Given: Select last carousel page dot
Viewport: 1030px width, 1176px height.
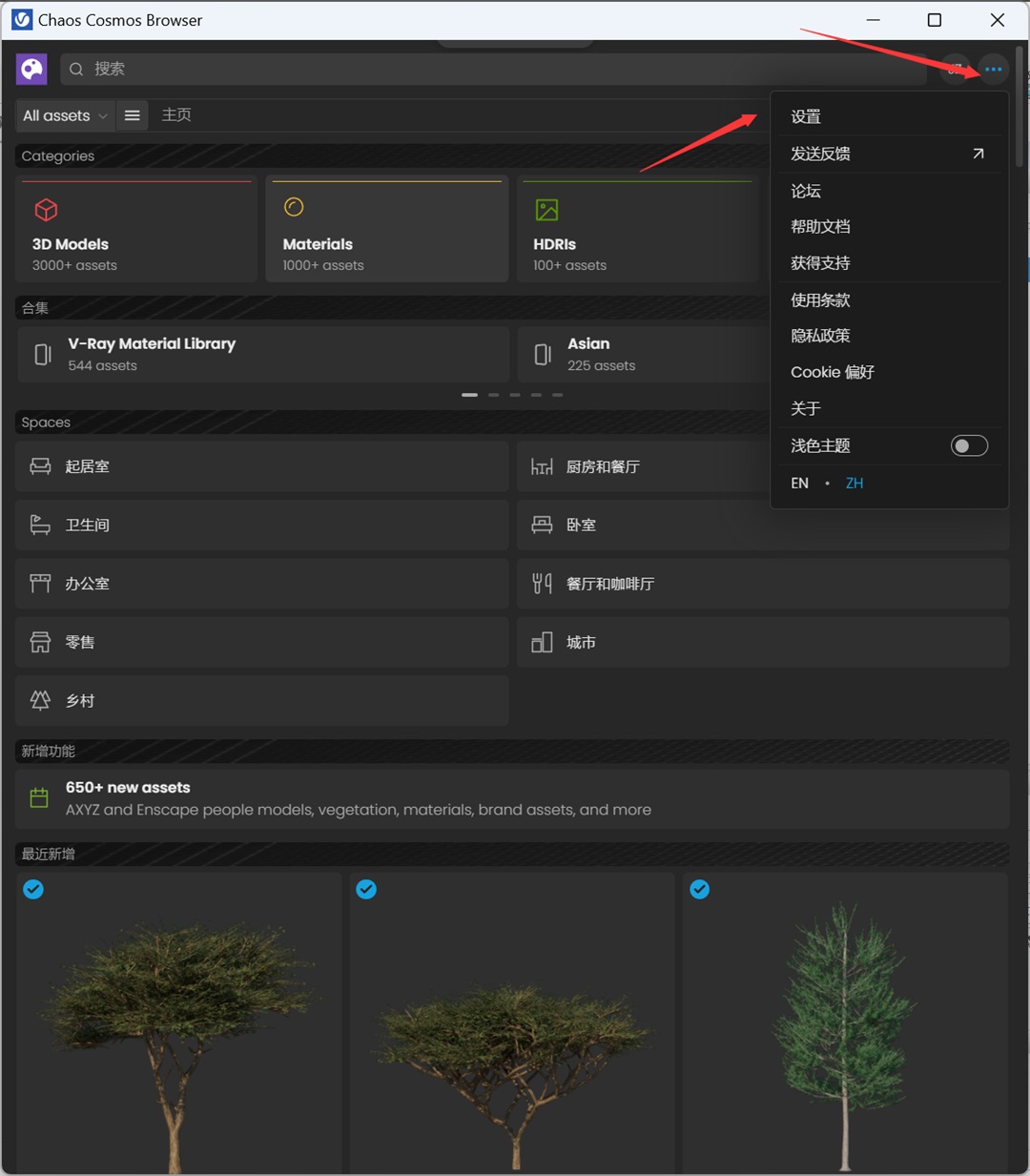Looking at the screenshot, I should pyautogui.click(x=557, y=395).
